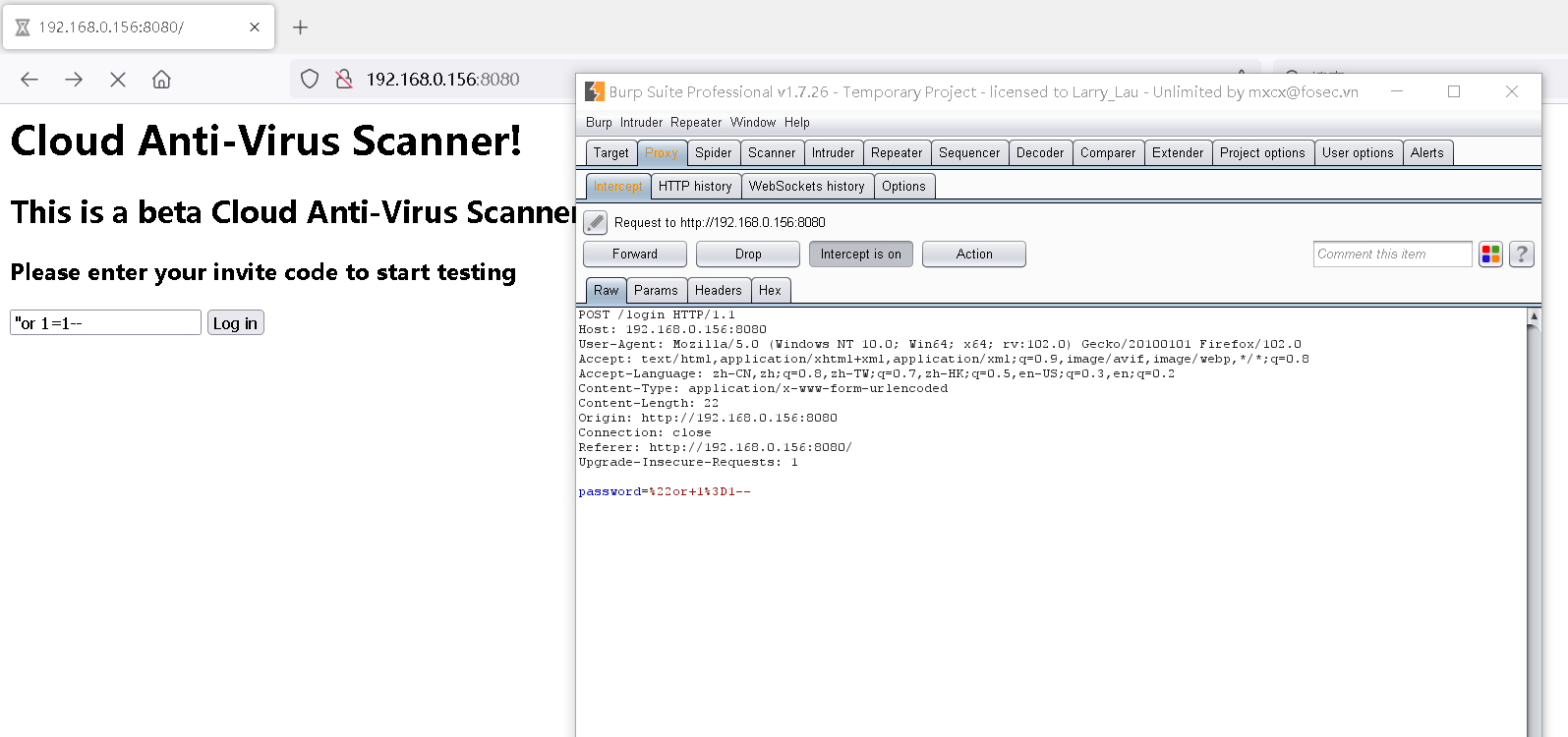Switch to HTTP history sub-tab
The height and width of the screenshot is (737, 1568).
click(695, 187)
